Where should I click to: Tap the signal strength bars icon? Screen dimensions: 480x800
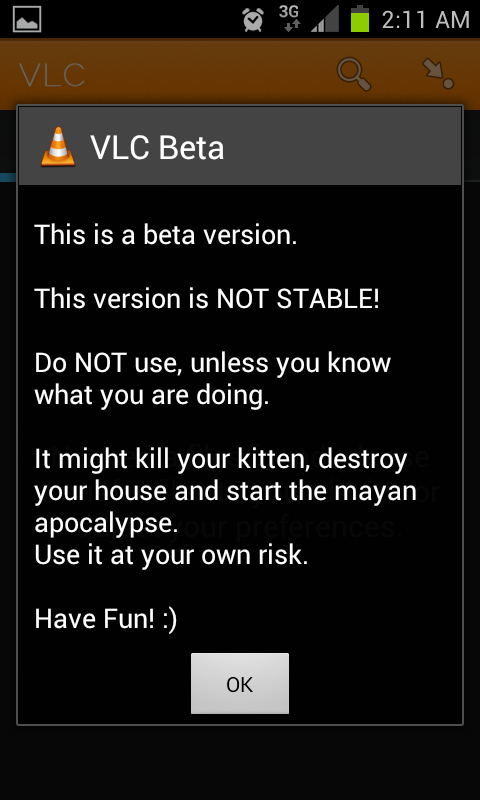tap(325, 19)
